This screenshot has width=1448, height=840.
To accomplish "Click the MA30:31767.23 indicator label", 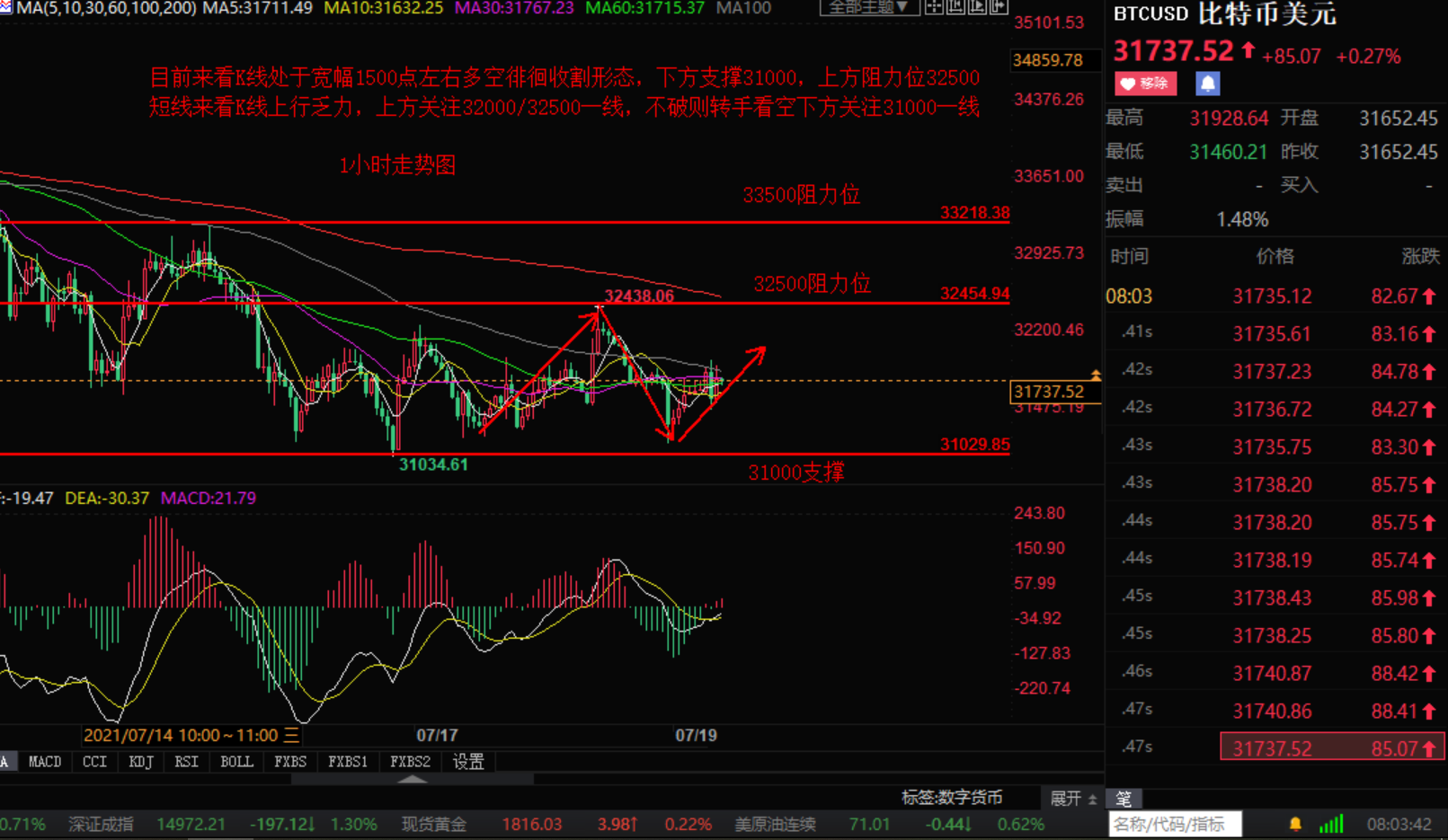I will click(x=514, y=8).
